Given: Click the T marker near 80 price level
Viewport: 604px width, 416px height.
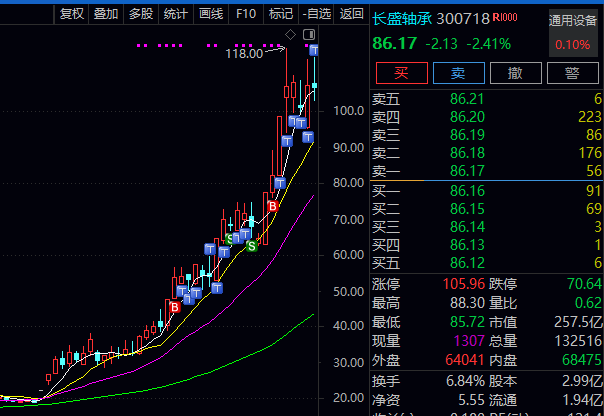Looking at the screenshot, I should 280,183.
